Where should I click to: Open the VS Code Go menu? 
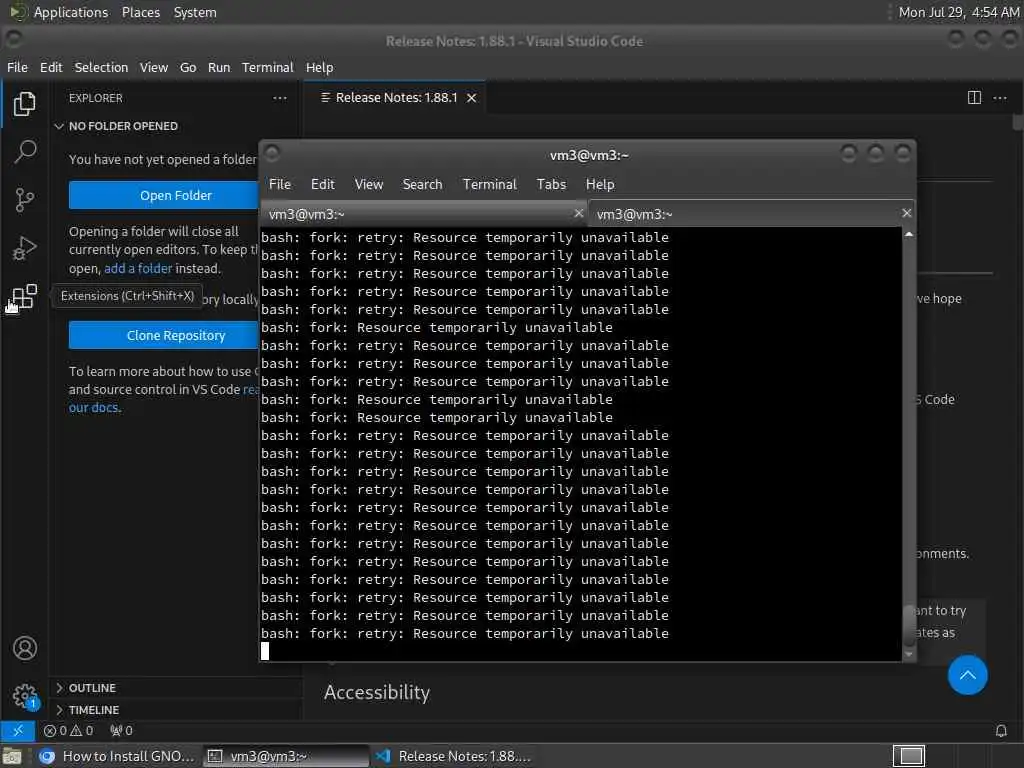click(188, 67)
